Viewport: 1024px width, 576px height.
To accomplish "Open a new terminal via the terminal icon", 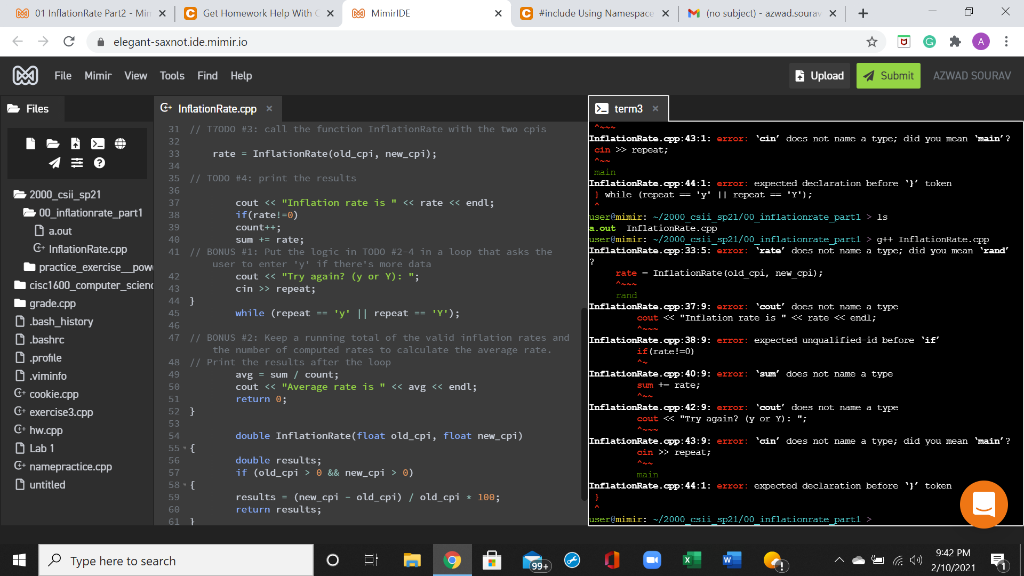I will (x=98, y=143).
